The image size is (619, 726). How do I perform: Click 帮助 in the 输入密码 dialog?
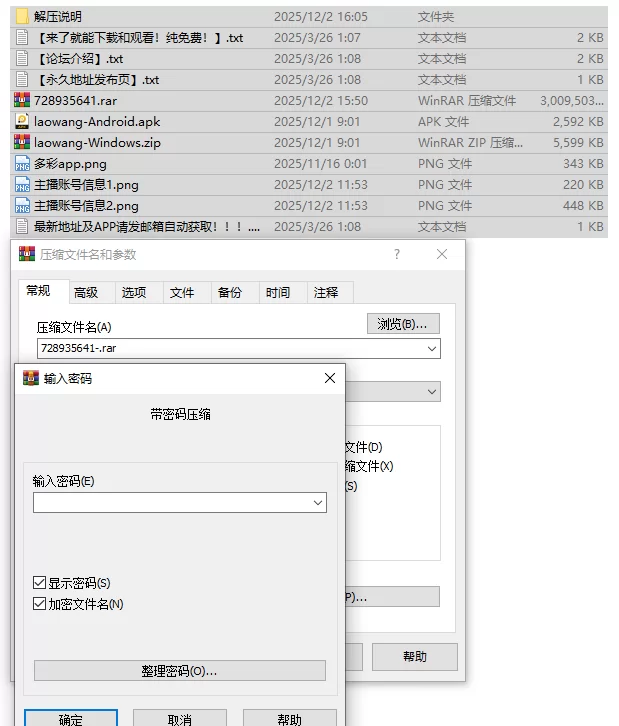click(x=289, y=719)
